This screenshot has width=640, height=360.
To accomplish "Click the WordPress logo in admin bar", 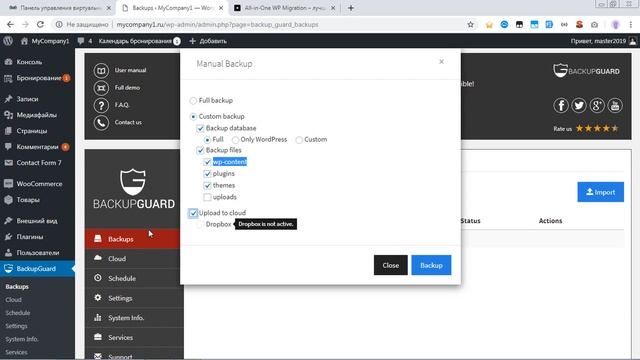I will (8, 41).
